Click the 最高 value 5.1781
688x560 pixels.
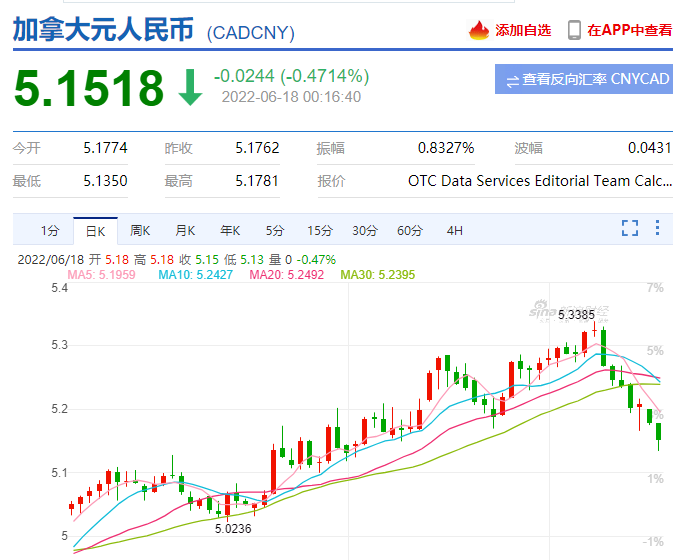click(x=257, y=181)
